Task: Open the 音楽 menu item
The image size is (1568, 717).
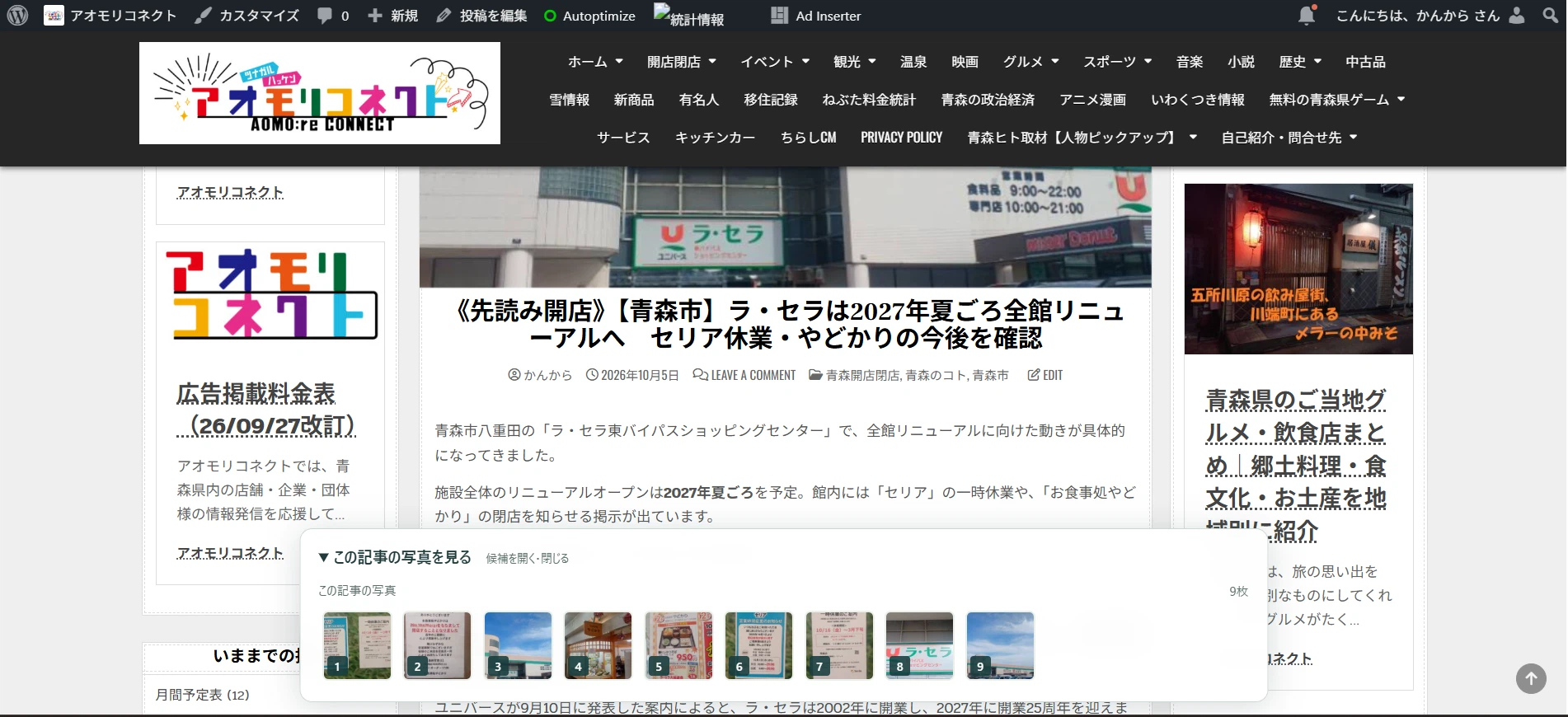Action: [1190, 62]
